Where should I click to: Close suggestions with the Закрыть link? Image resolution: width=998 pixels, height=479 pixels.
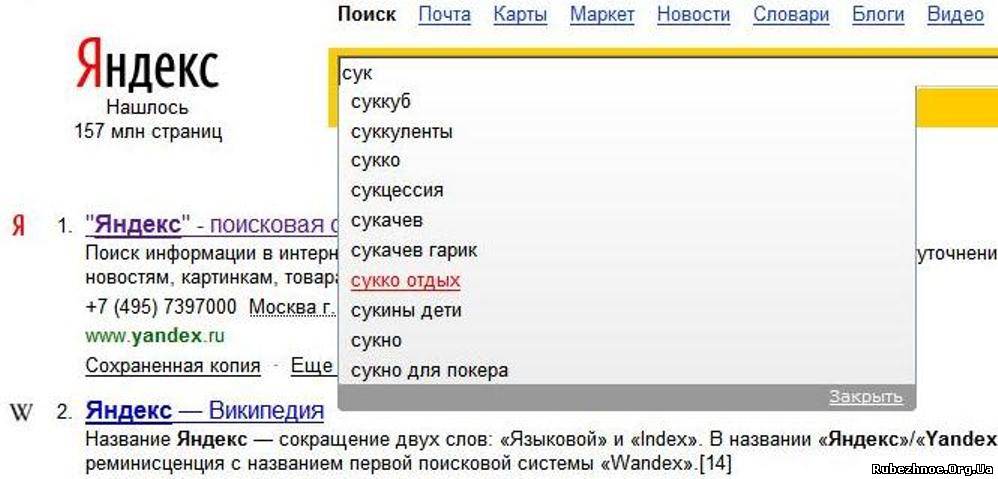tap(866, 397)
